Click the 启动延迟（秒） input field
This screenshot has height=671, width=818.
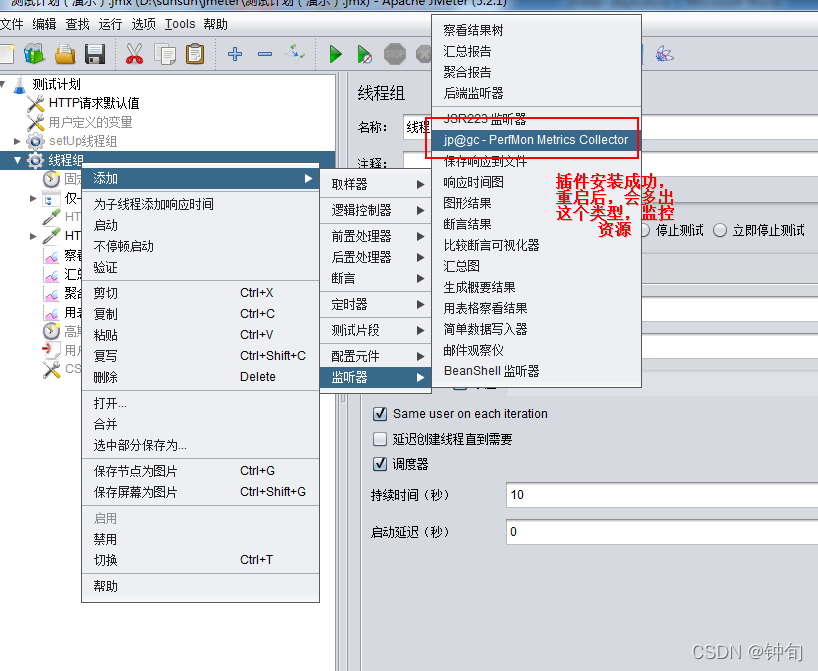pos(662,532)
